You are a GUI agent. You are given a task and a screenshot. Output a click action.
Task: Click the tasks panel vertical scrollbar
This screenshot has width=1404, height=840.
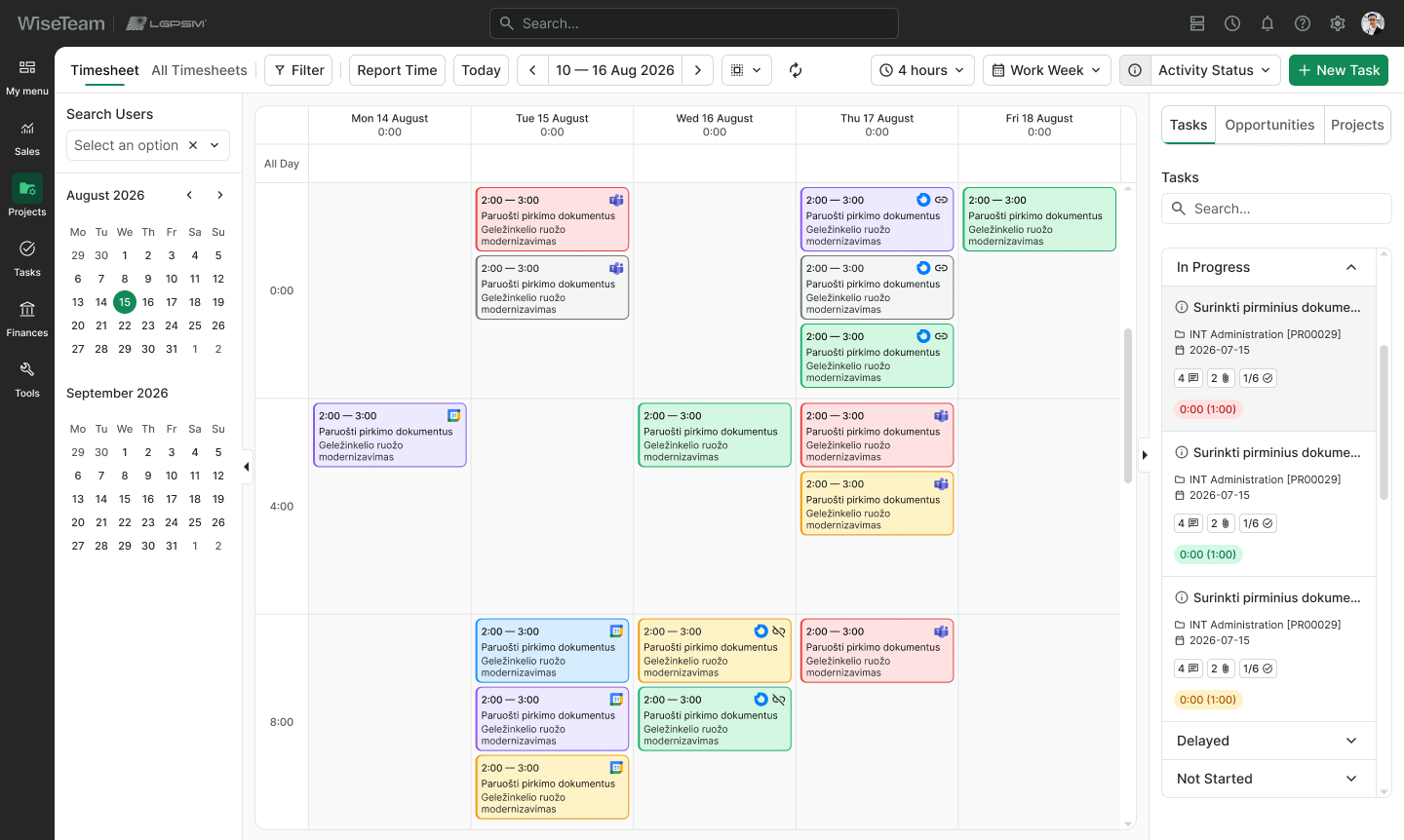(x=1384, y=423)
